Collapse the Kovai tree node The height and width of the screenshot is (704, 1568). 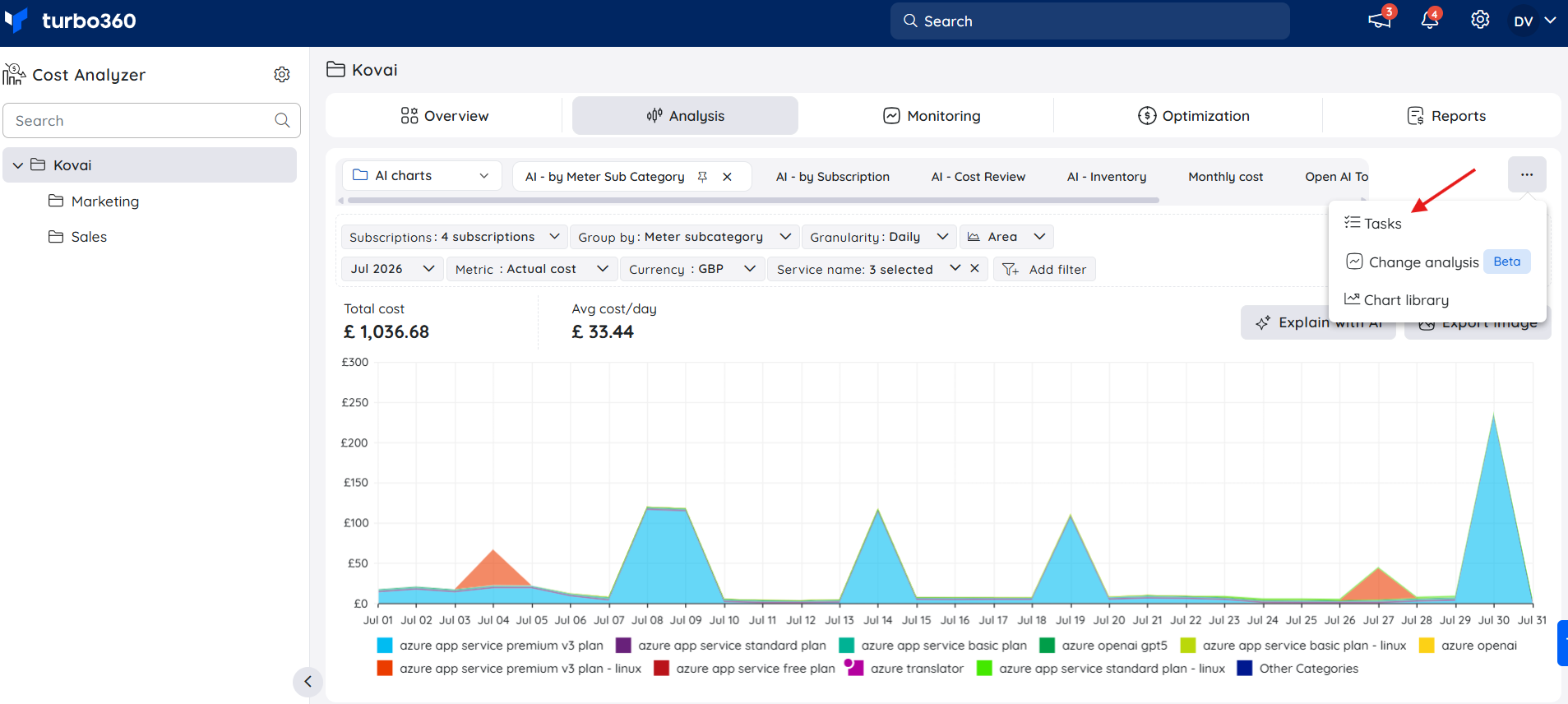click(17, 165)
